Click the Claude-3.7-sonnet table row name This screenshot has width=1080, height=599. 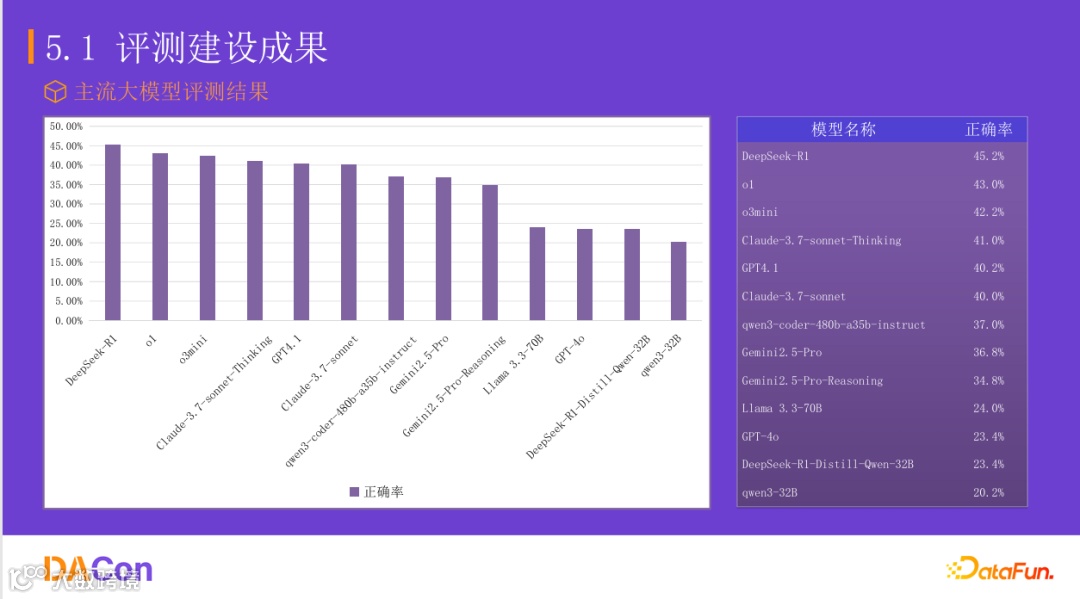[x=793, y=296]
